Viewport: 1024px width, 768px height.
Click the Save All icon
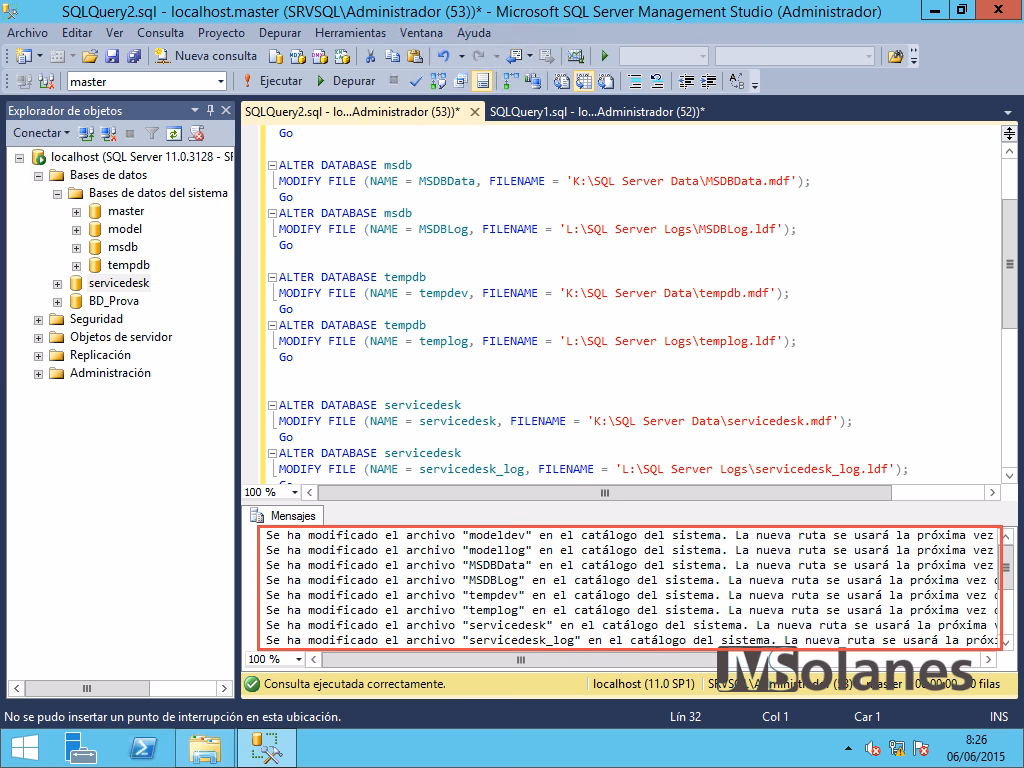tap(134, 56)
